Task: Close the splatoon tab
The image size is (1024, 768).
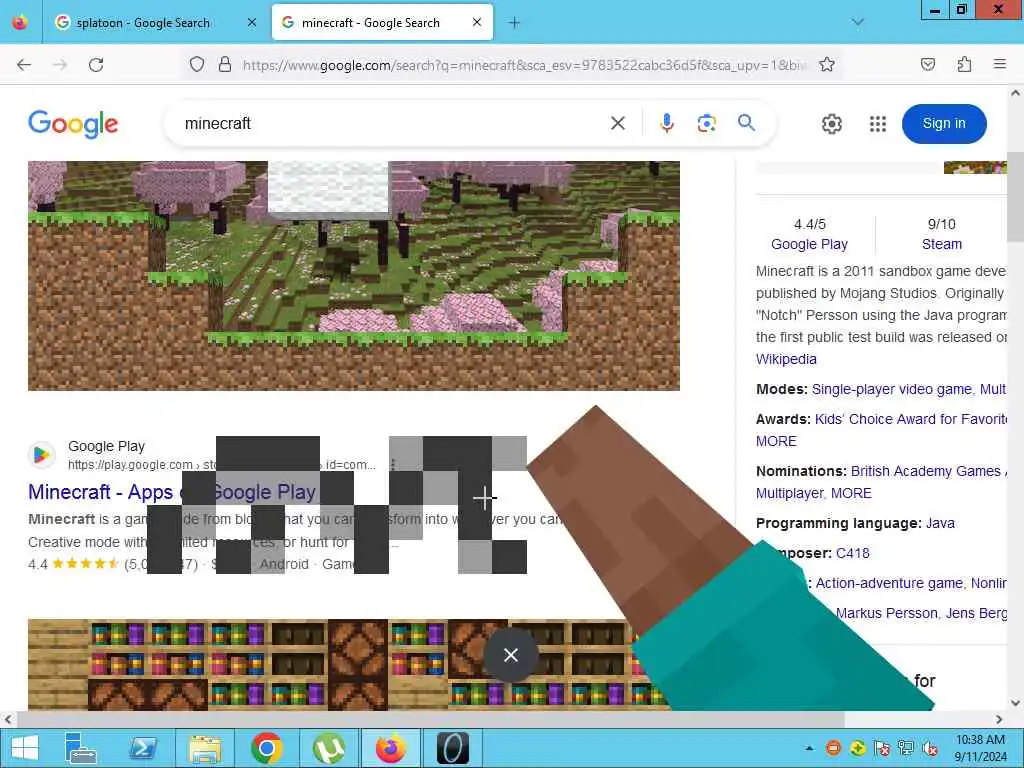Action: pos(252,23)
